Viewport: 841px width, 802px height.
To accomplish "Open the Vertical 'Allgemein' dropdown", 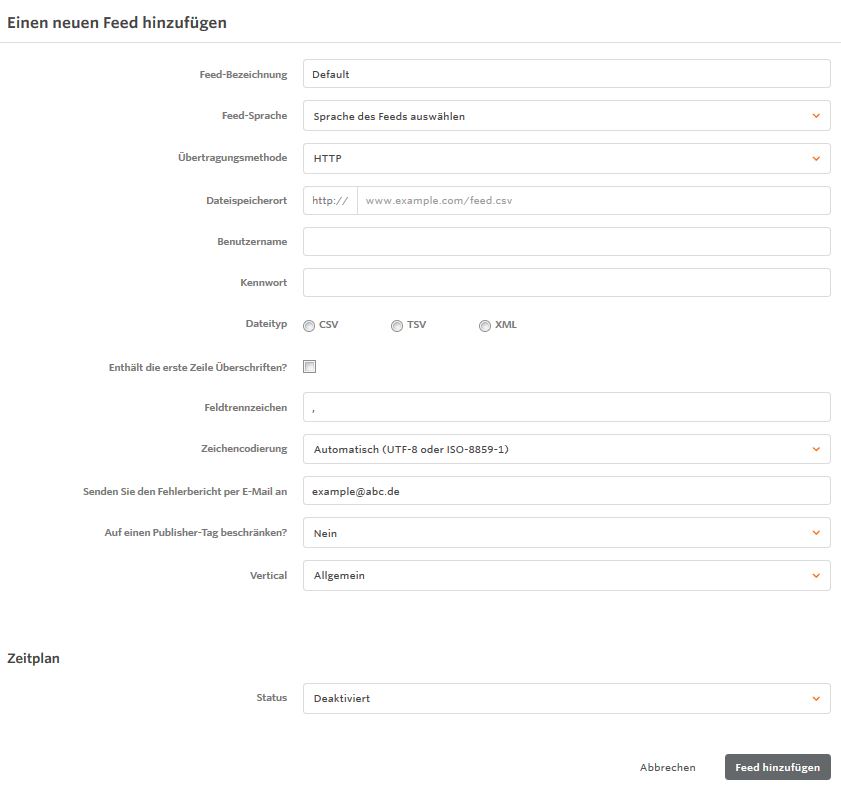I will pyautogui.click(x=567, y=576).
